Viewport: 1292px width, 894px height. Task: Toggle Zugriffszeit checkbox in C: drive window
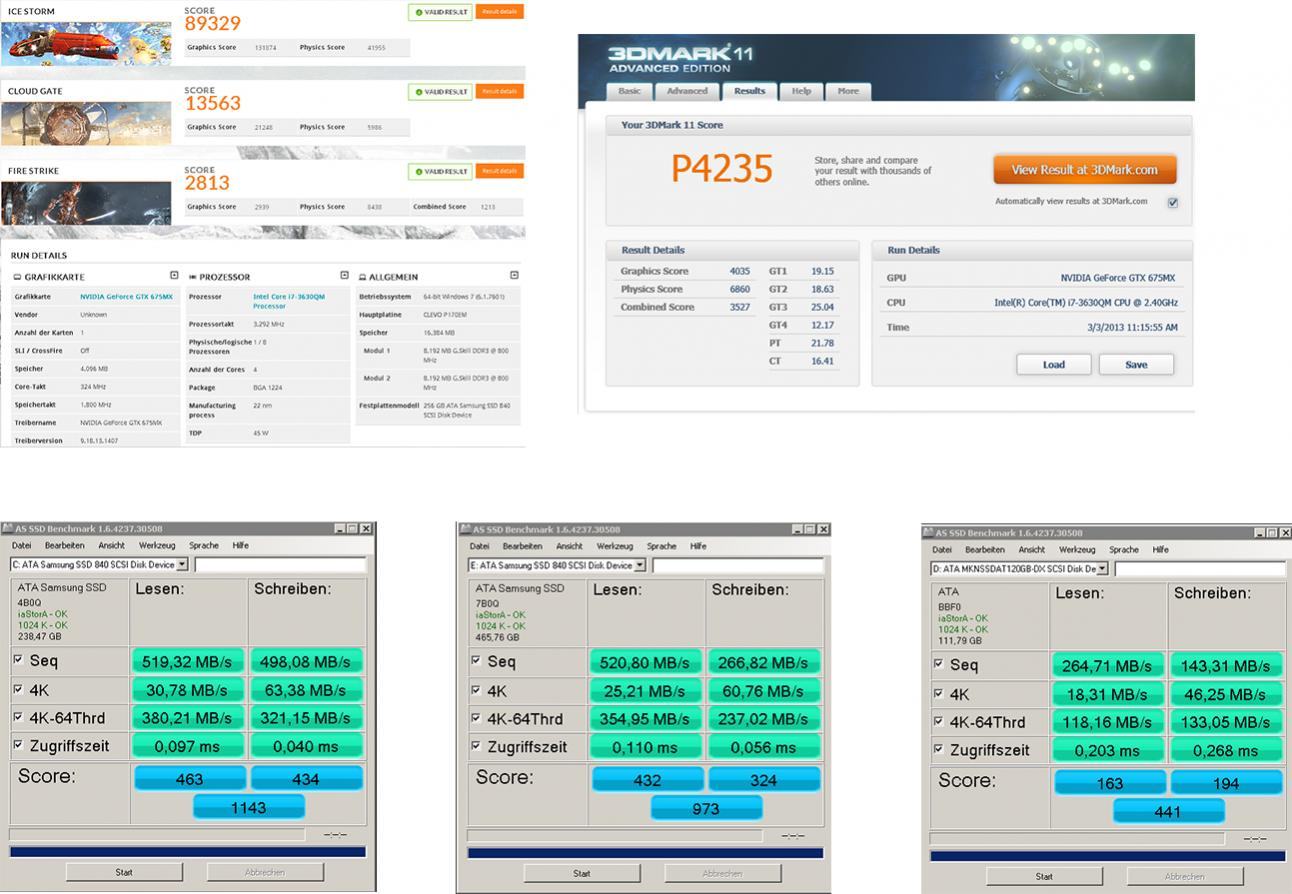pos(18,745)
